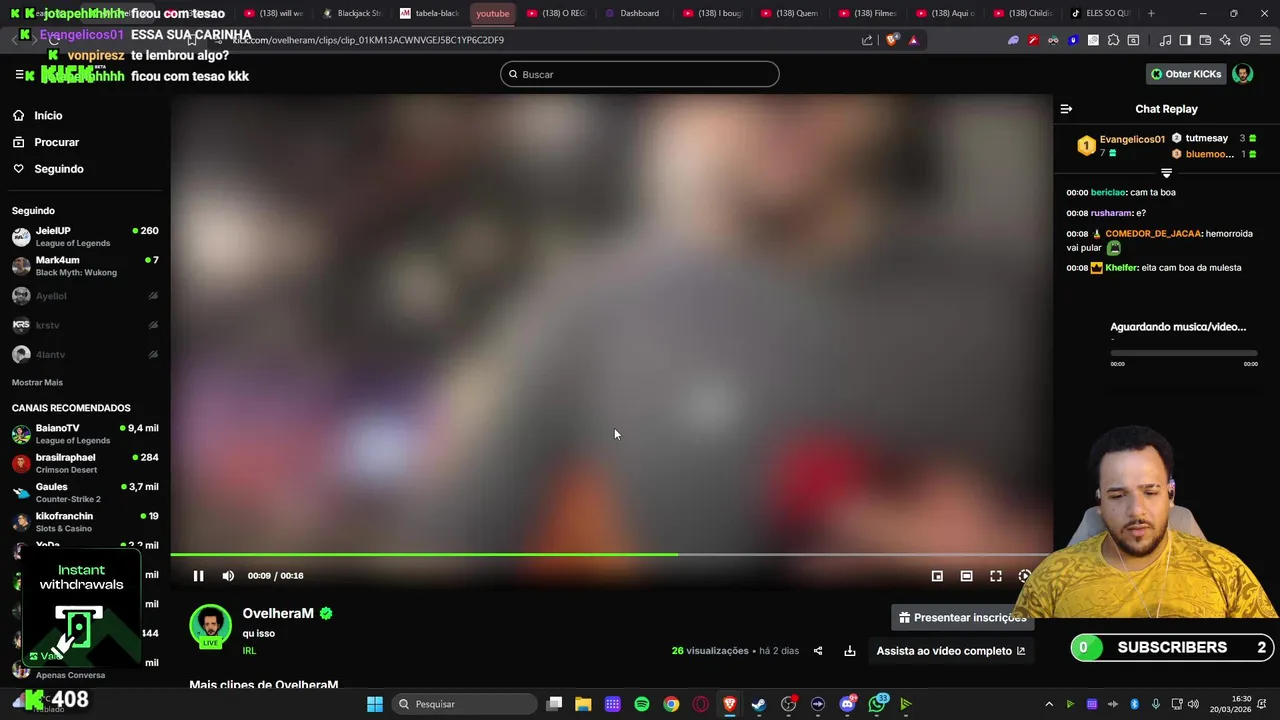Open browser extensions puzzle icon
This screenshot has height=720, width=1280.
coord(1113,40)
